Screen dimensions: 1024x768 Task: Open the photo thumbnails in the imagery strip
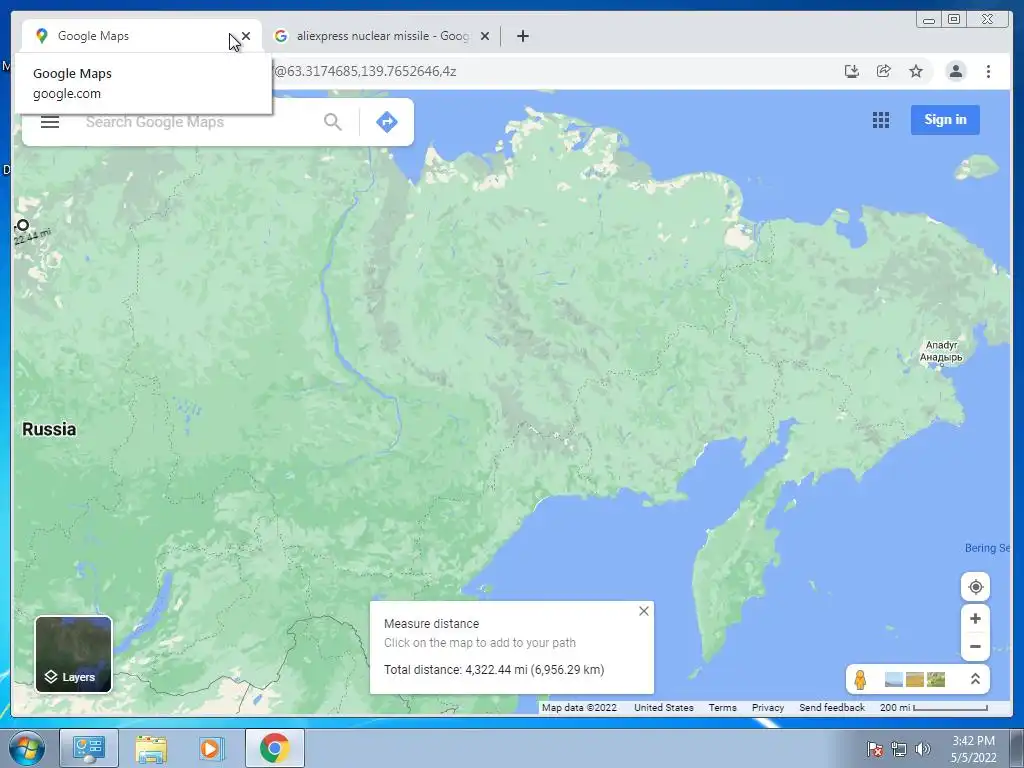point(914,679)
